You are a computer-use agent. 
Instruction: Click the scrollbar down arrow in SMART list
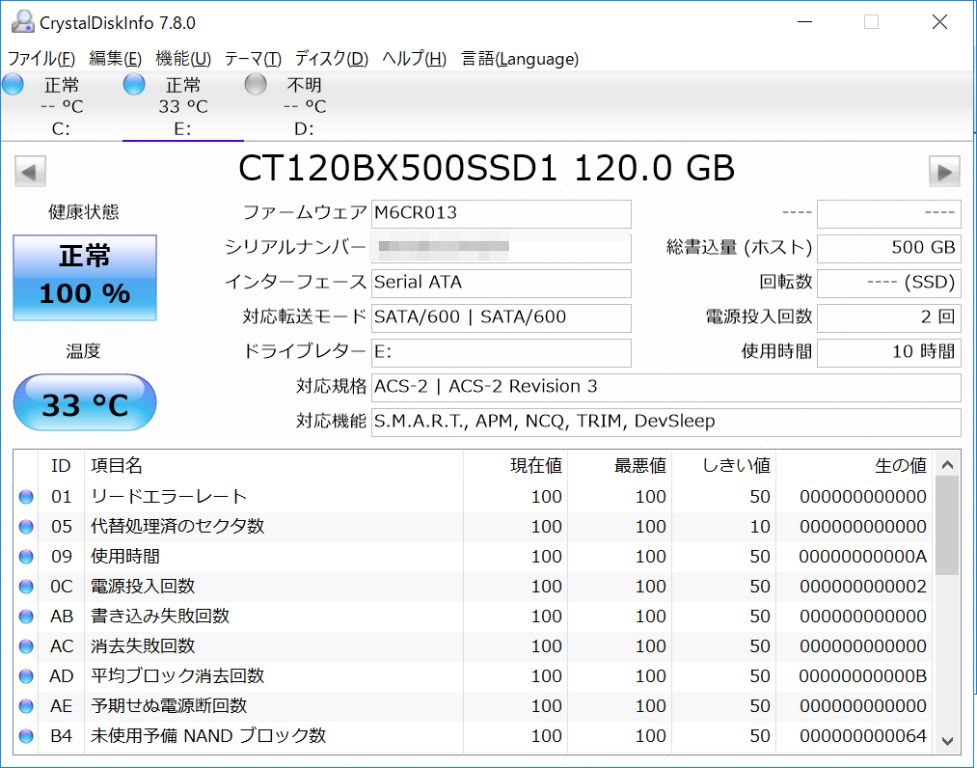tap(947, 741)
